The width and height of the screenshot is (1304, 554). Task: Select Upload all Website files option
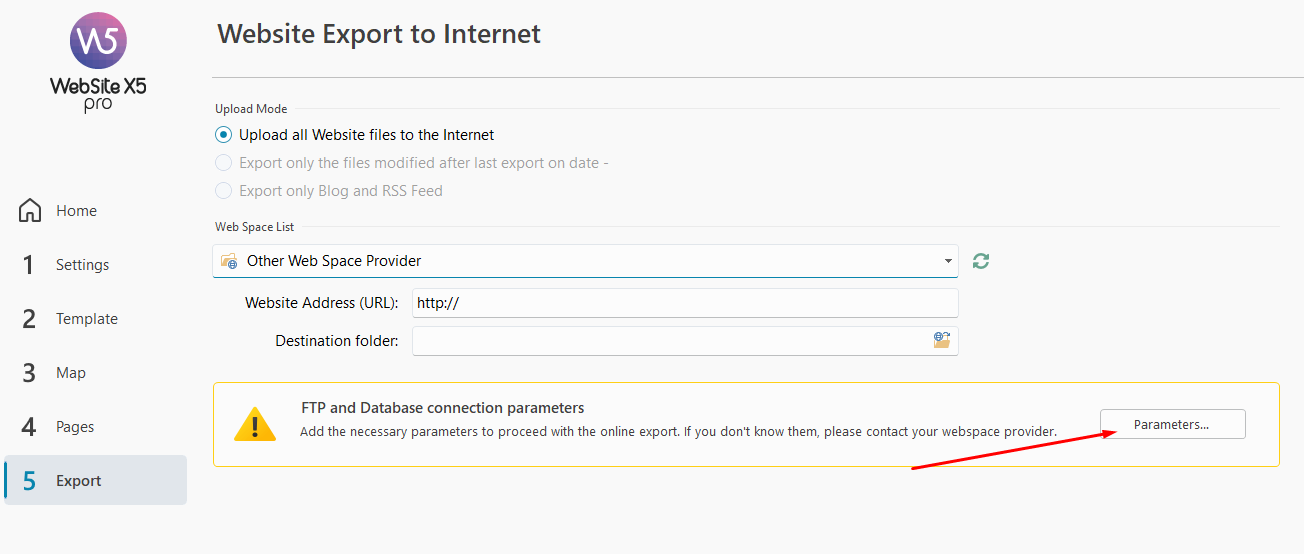(x=224, y=135)
